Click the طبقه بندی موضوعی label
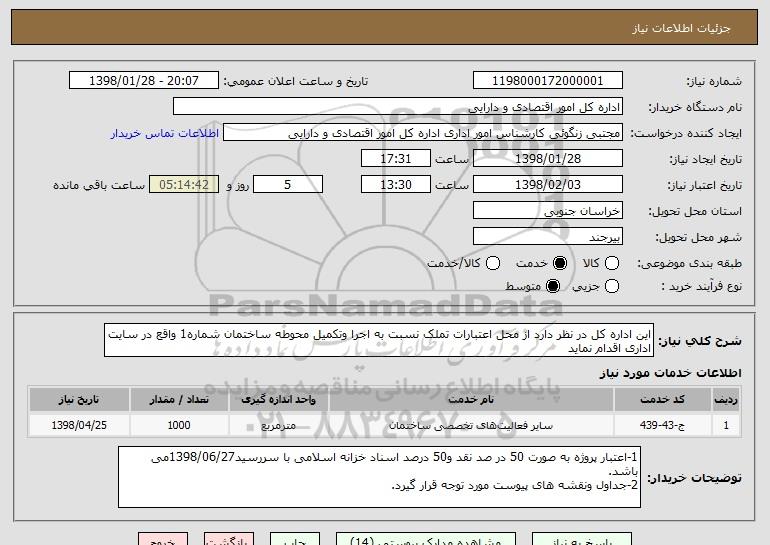Screen dimensions: 770x545 689,264
